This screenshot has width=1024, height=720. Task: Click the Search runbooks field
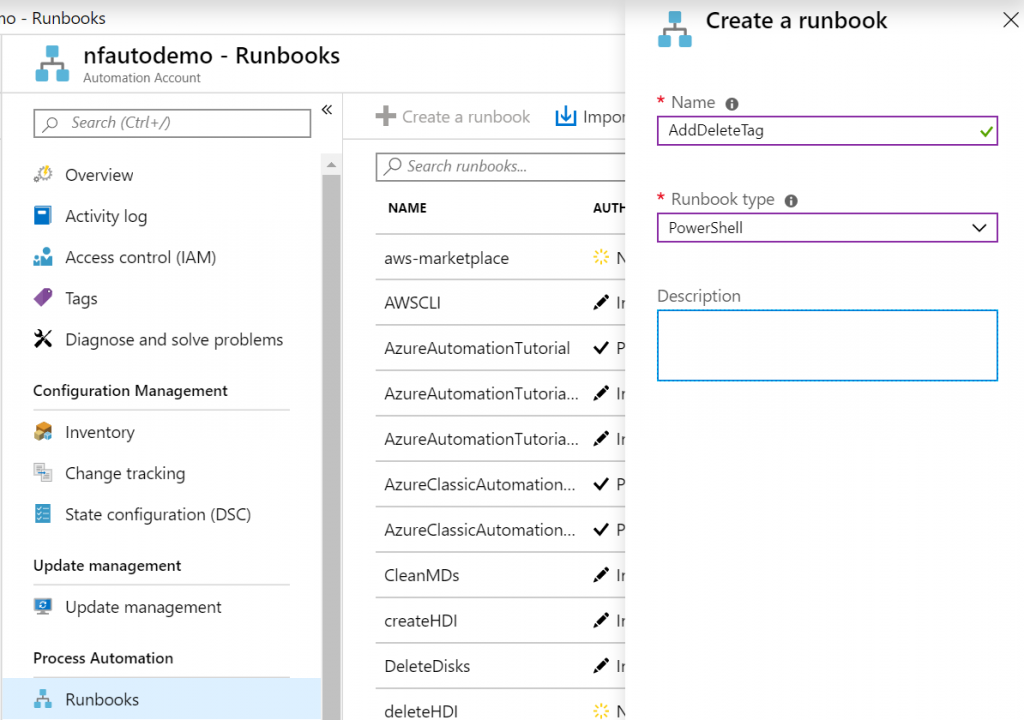pyautogui.click(x=500, y=166)
